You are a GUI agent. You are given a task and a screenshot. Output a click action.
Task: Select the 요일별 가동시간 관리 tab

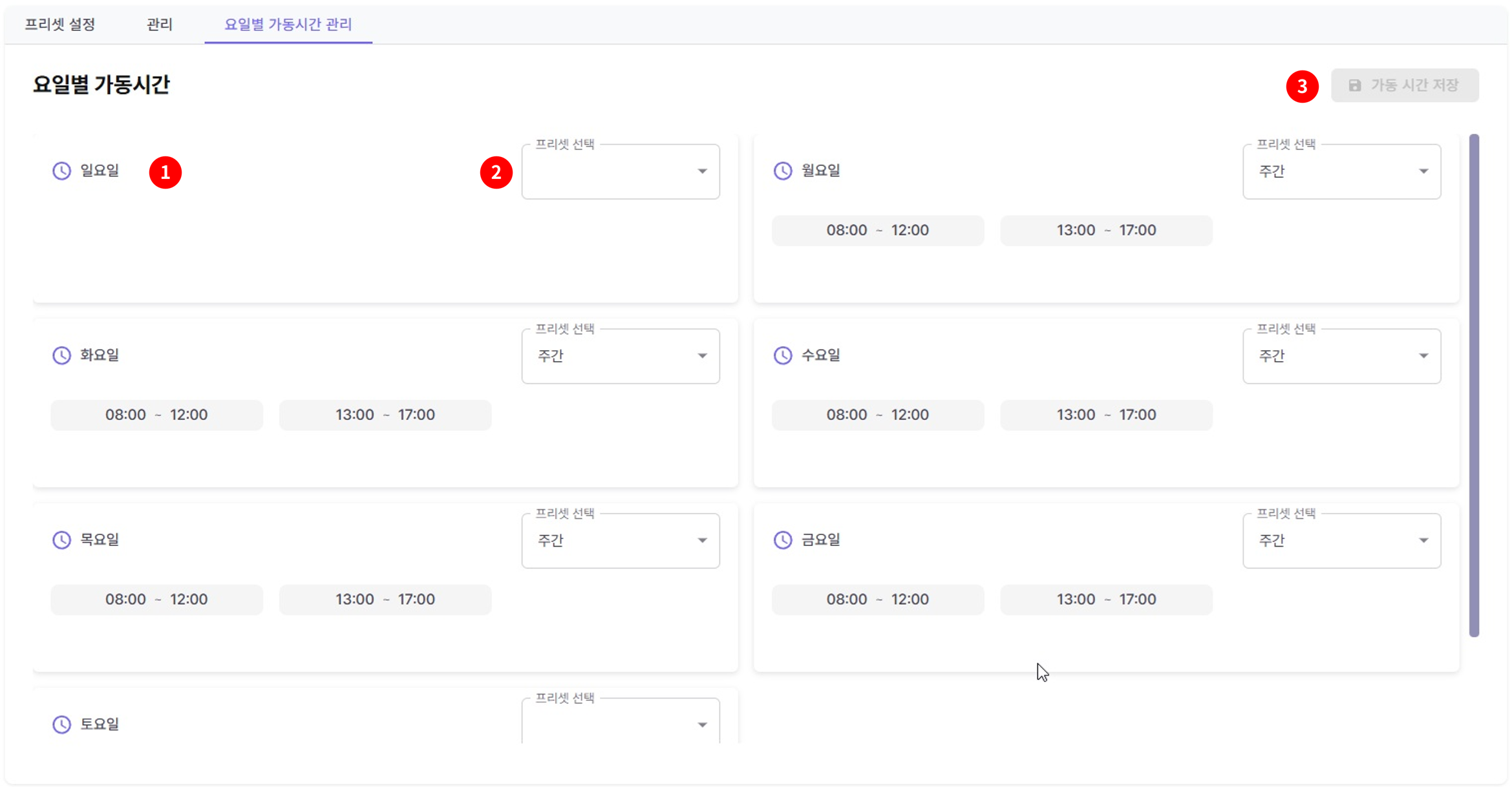tap(288, 25)
